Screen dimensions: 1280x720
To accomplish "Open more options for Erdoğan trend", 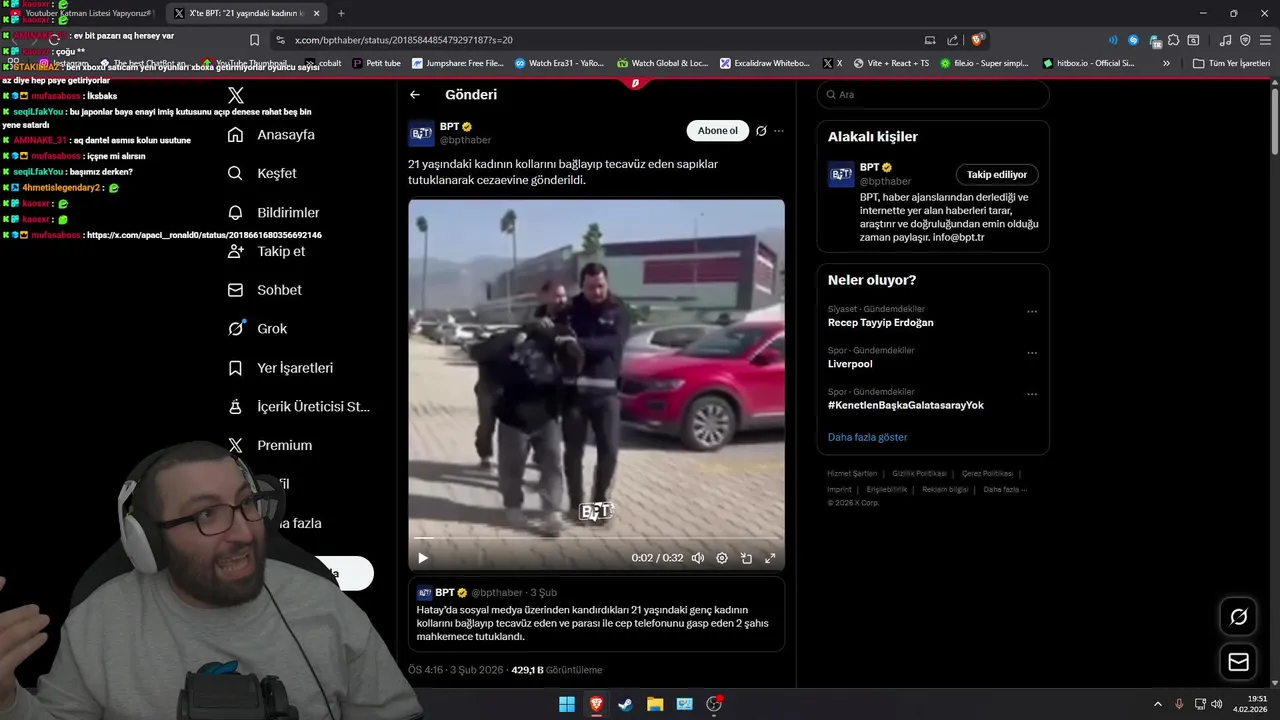I will tap(1032, 312).
